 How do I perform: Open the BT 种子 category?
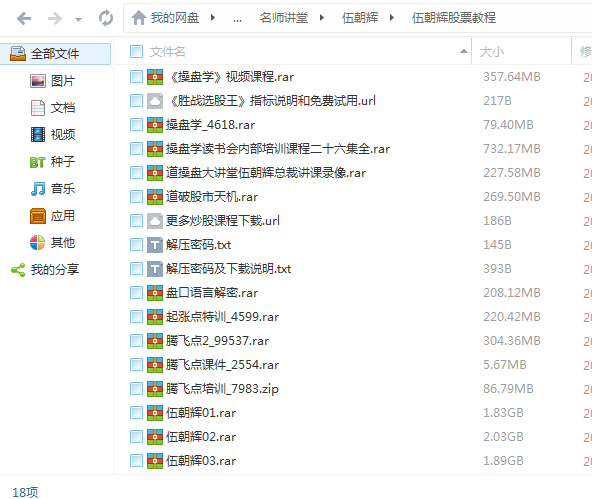point(52,162)
